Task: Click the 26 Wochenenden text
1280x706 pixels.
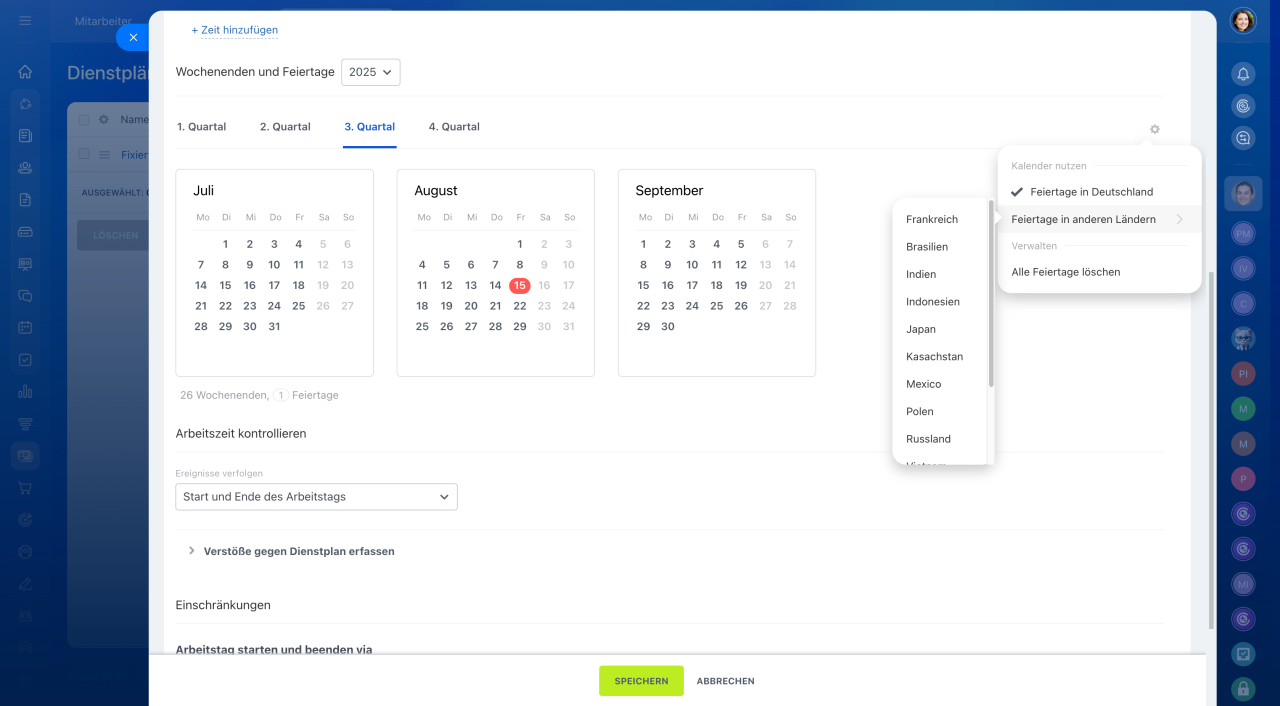Action: point(223,396)
